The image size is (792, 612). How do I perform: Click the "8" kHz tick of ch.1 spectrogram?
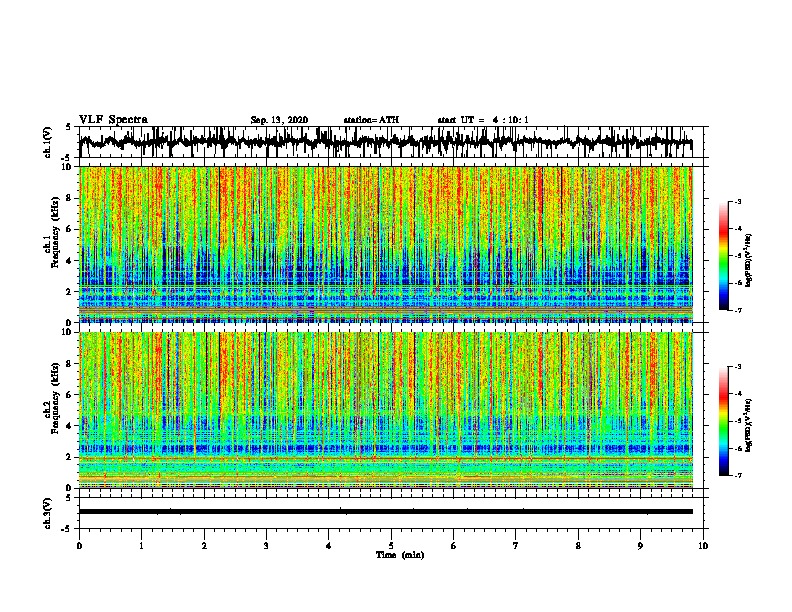(70, 198)
